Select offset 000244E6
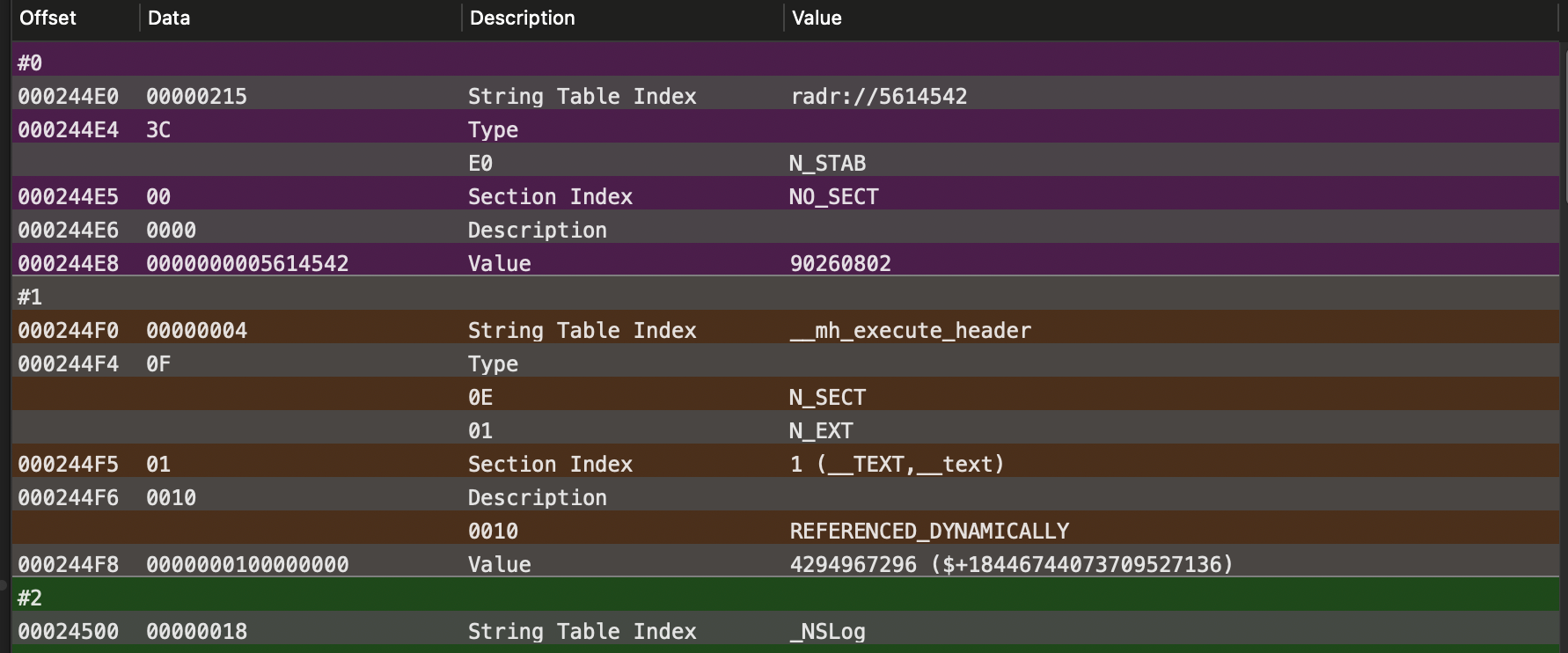The height and width of the screenshot is (653, 1568). [69, 231]
